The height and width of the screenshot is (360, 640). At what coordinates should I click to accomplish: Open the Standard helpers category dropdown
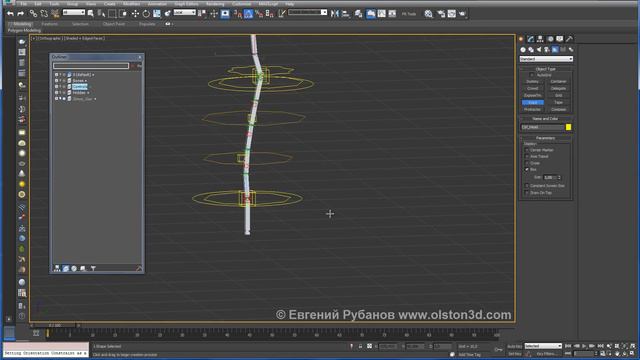point(546,59)
